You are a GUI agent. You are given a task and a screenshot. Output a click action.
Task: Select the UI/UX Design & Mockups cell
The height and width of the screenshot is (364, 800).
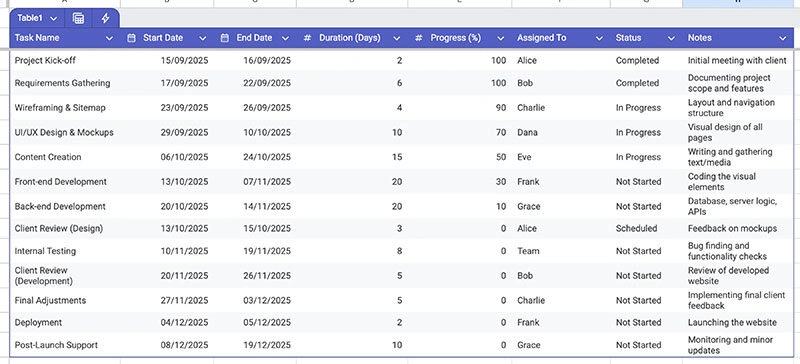tap(64, 132)
